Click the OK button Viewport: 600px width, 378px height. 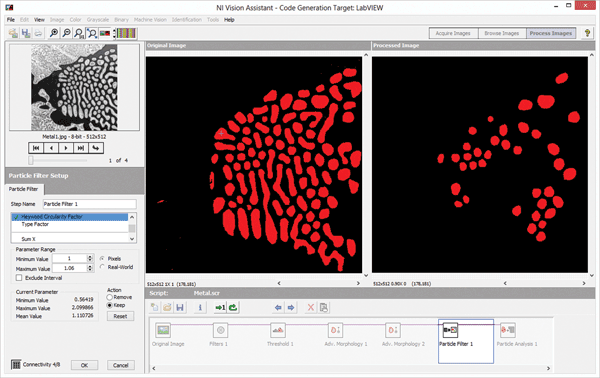coord(85,365)
